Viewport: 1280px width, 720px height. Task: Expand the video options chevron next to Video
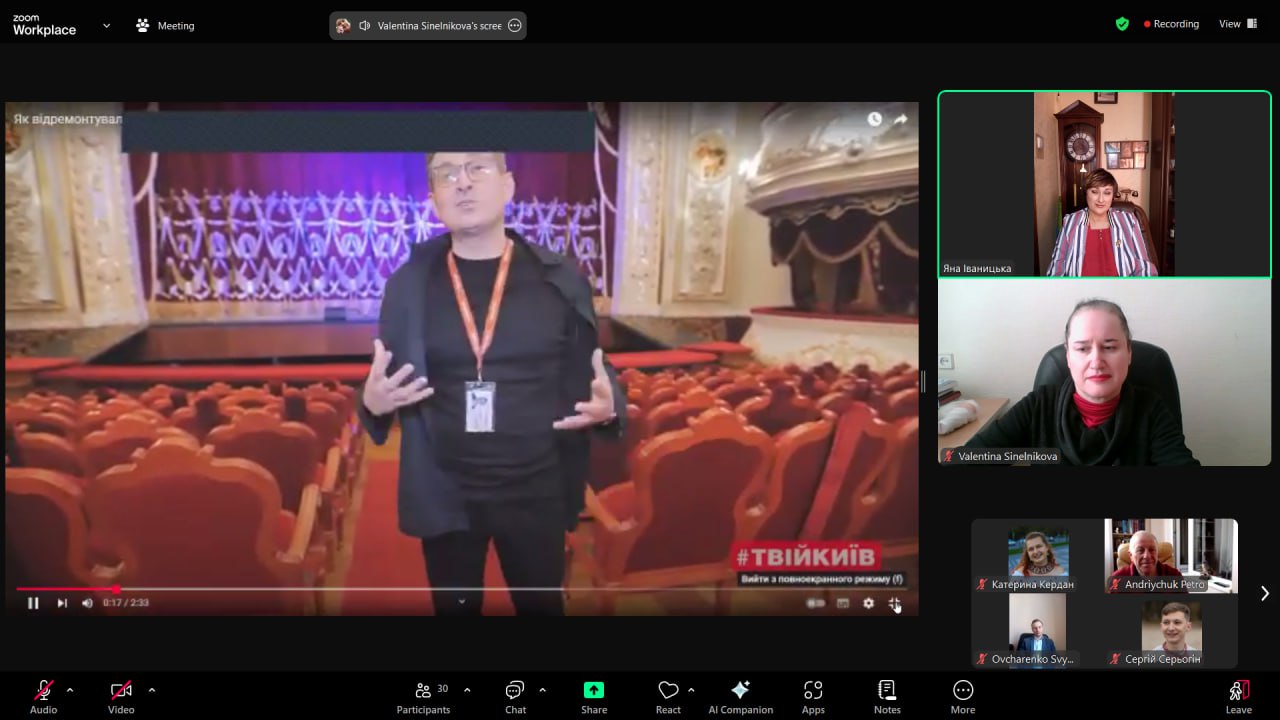[x=152, y=690]
